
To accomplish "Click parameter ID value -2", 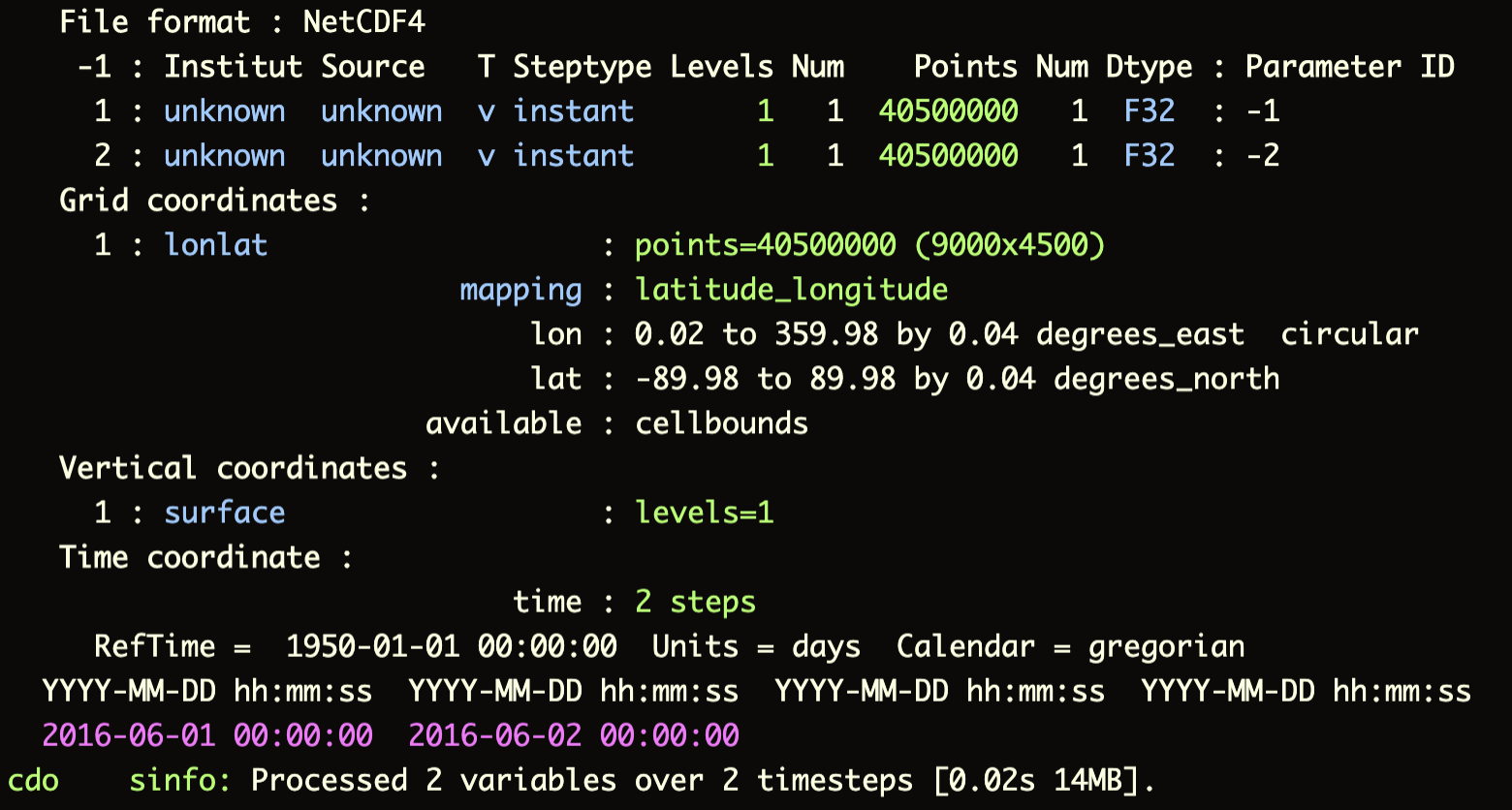I will point(1262,156).
